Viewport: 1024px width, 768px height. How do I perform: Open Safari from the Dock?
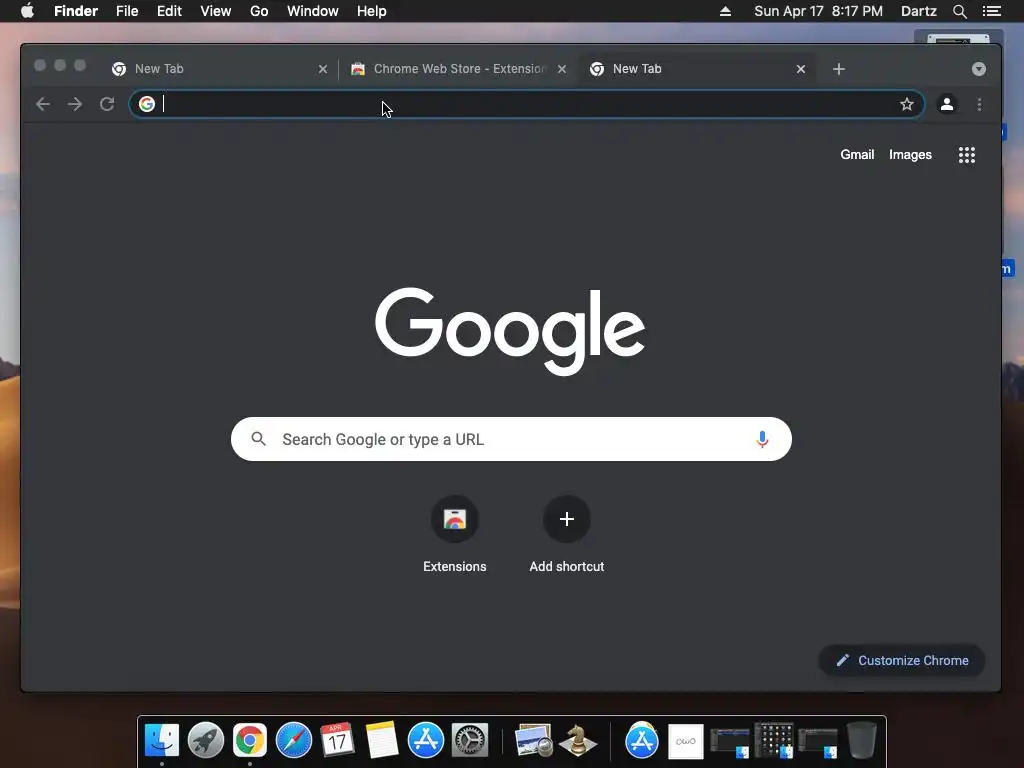(294, 741)
